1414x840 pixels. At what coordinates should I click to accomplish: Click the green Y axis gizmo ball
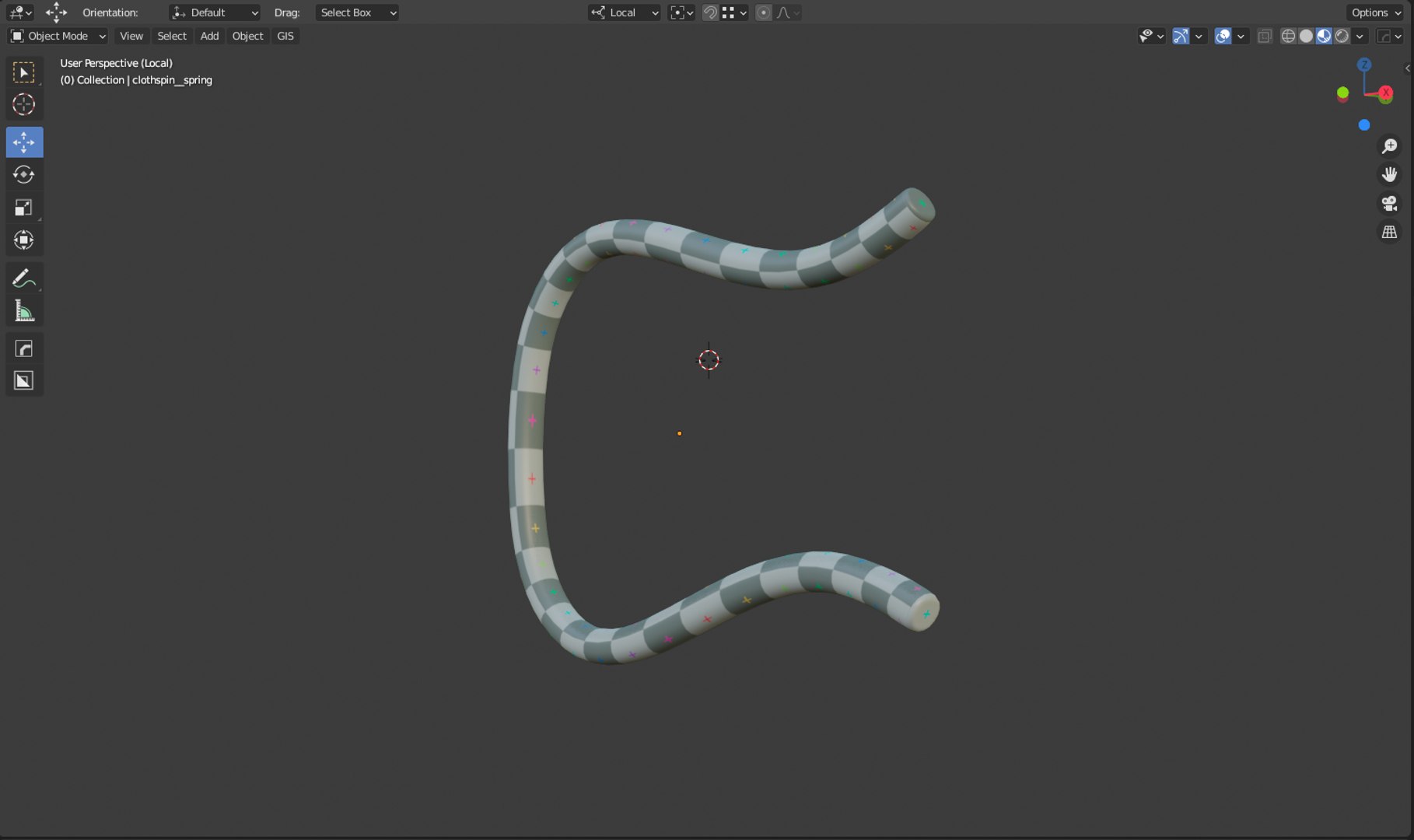pyautogui.click(x=1342, y=93)
